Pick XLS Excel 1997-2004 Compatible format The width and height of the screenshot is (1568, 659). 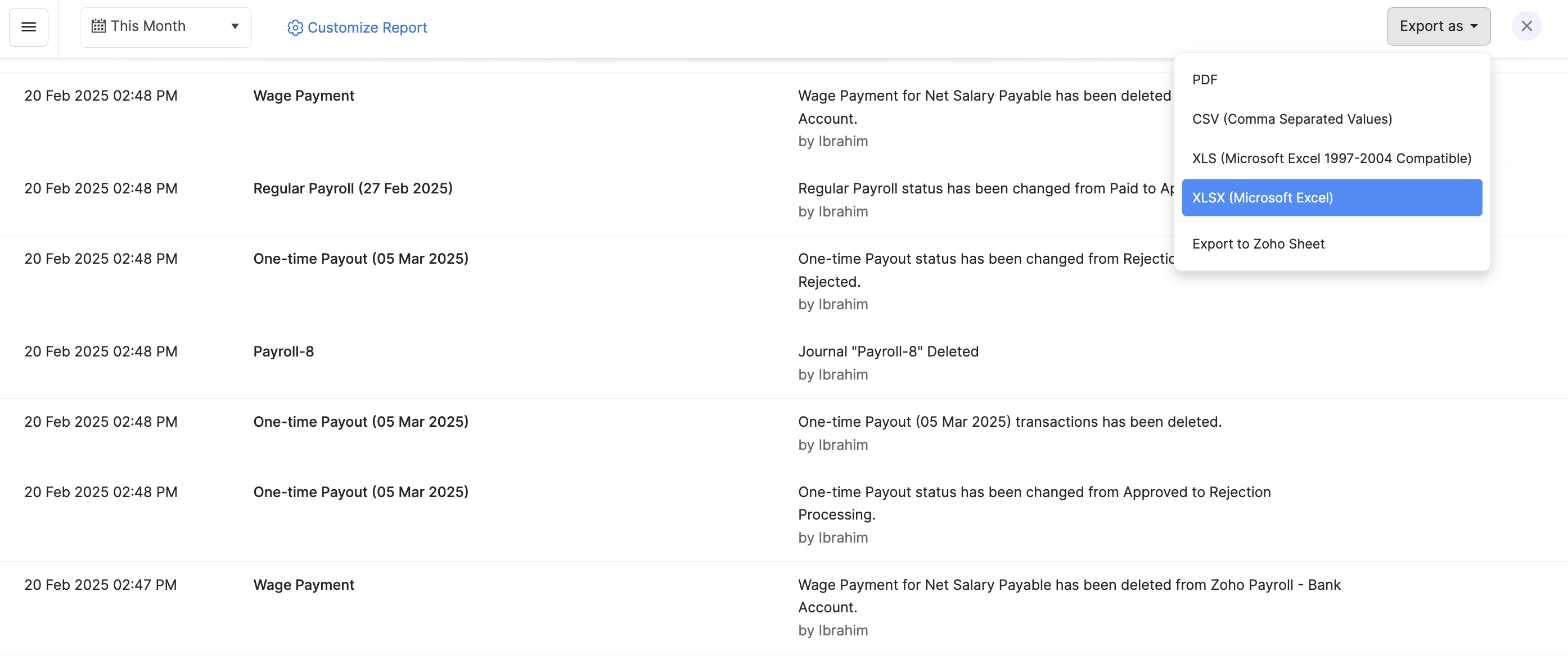[x=1331, y=158]
